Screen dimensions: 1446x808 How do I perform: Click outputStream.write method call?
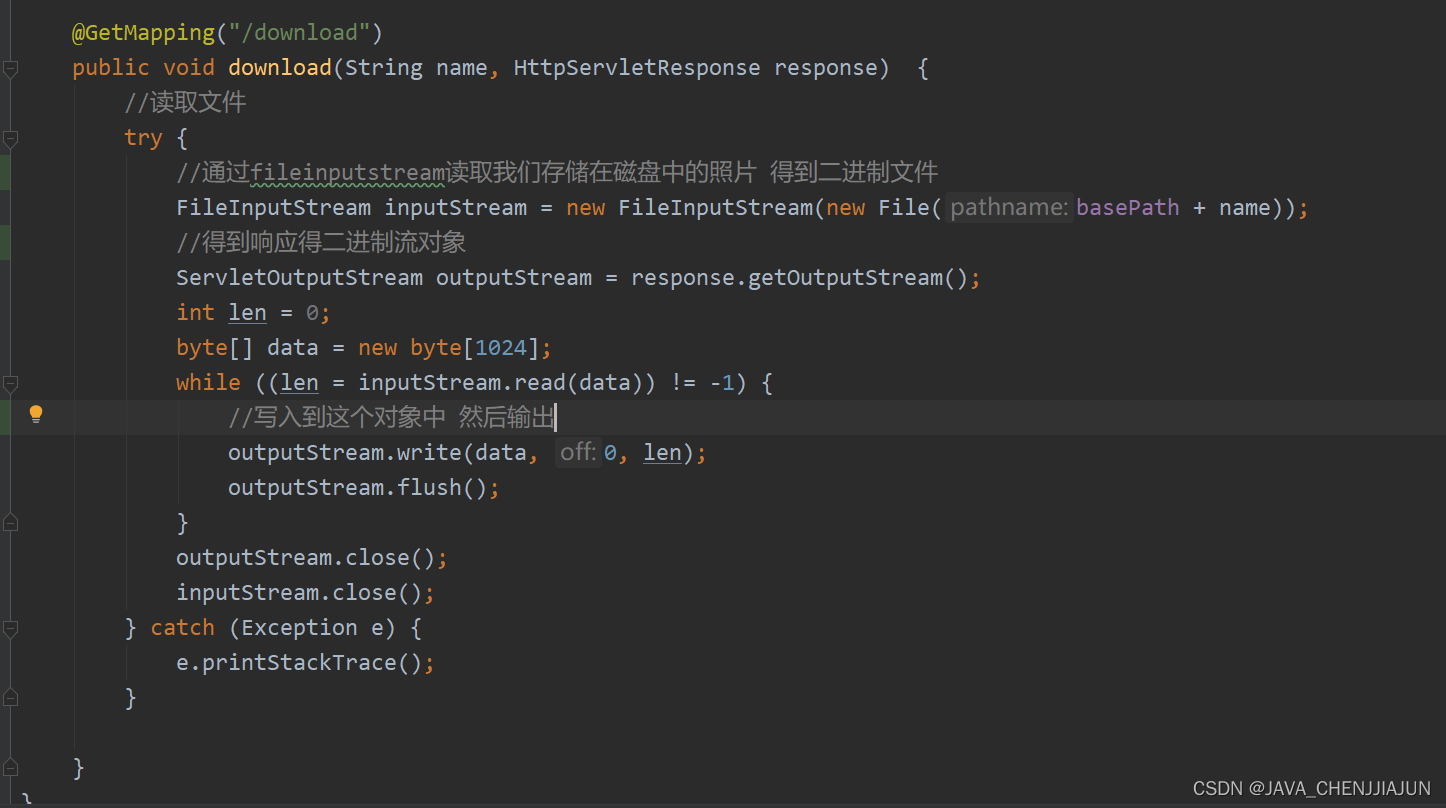pyautogui.click(x=344, y=453)
